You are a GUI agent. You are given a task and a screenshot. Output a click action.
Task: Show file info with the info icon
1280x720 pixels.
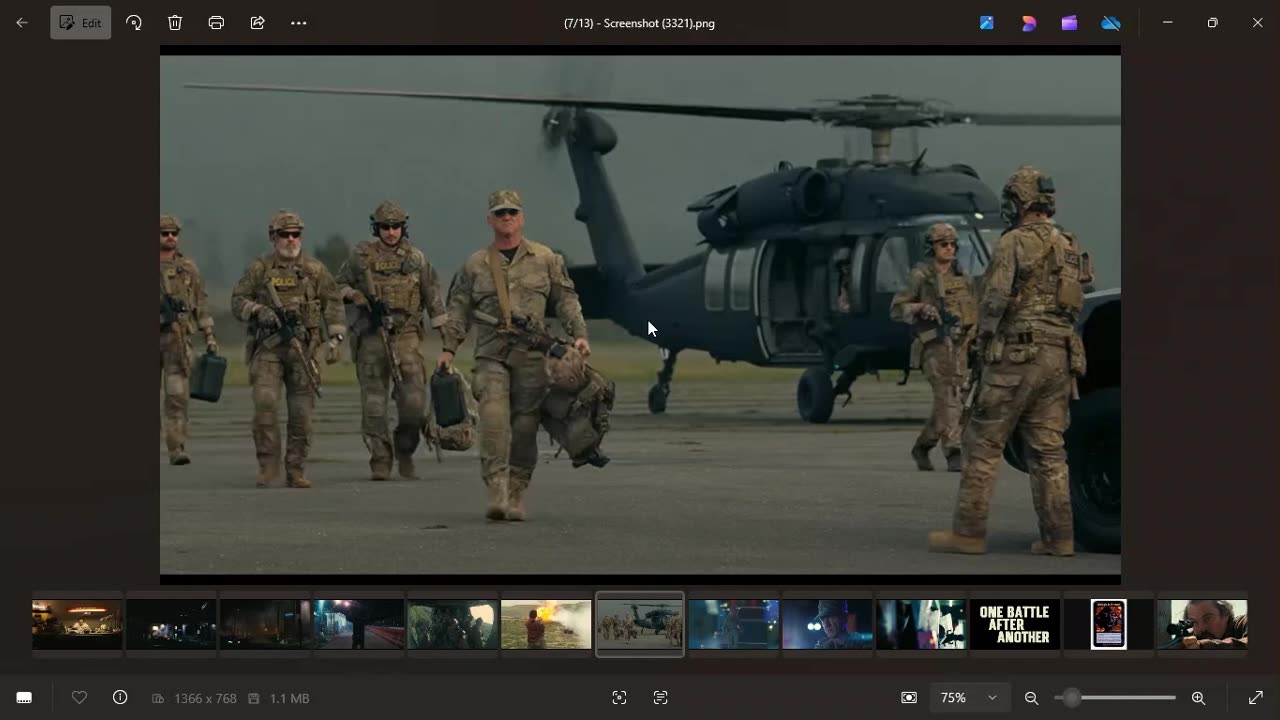(120, 698)
